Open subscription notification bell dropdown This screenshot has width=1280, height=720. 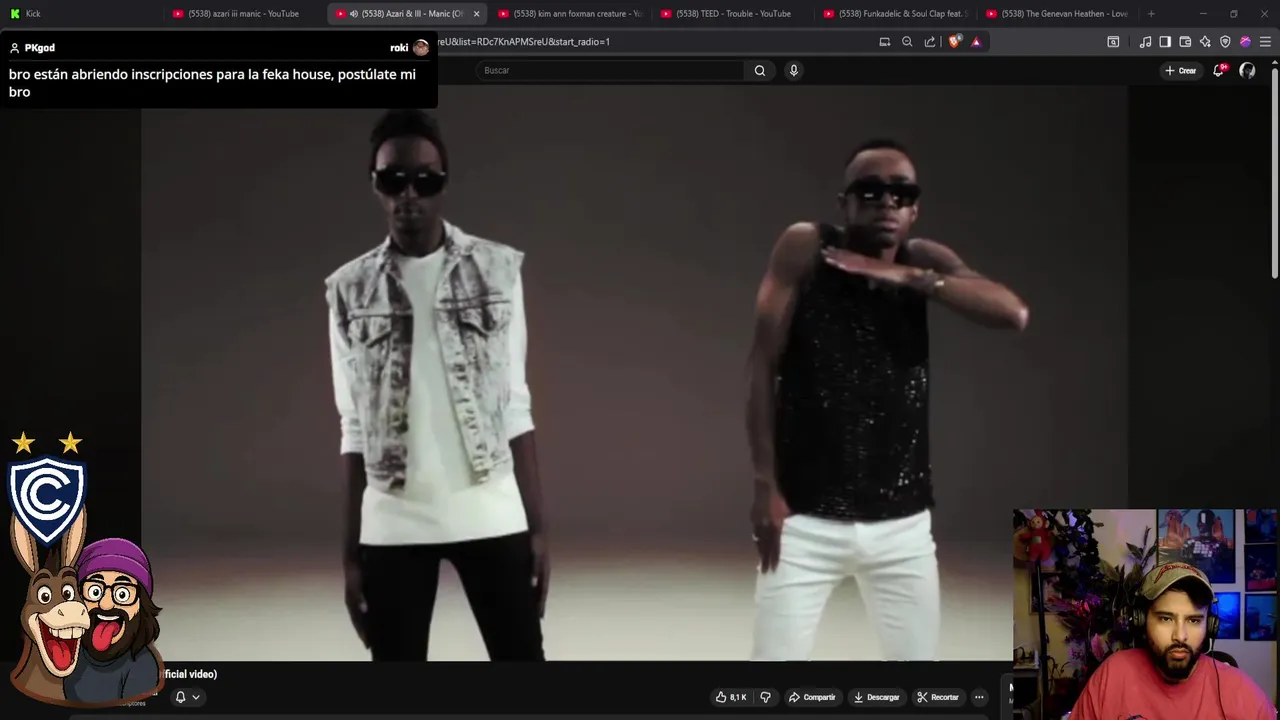click(x=187, y=697)
